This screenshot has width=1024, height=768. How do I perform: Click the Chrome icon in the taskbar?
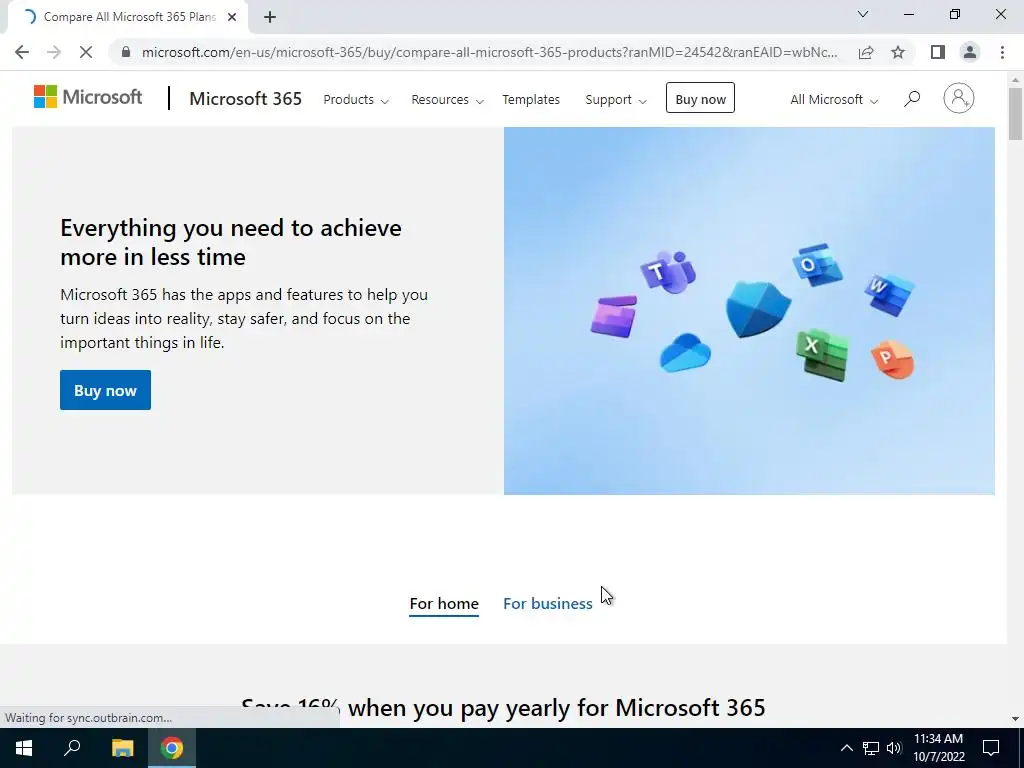(x=172, y=748)
